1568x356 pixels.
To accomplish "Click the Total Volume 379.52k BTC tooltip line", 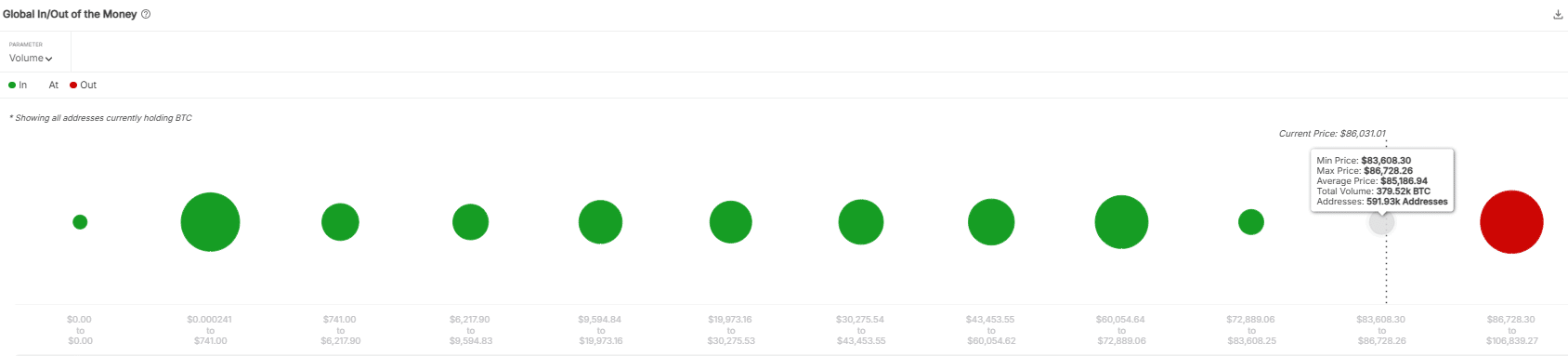I will pyautogui.click(x=1373, y=191).
